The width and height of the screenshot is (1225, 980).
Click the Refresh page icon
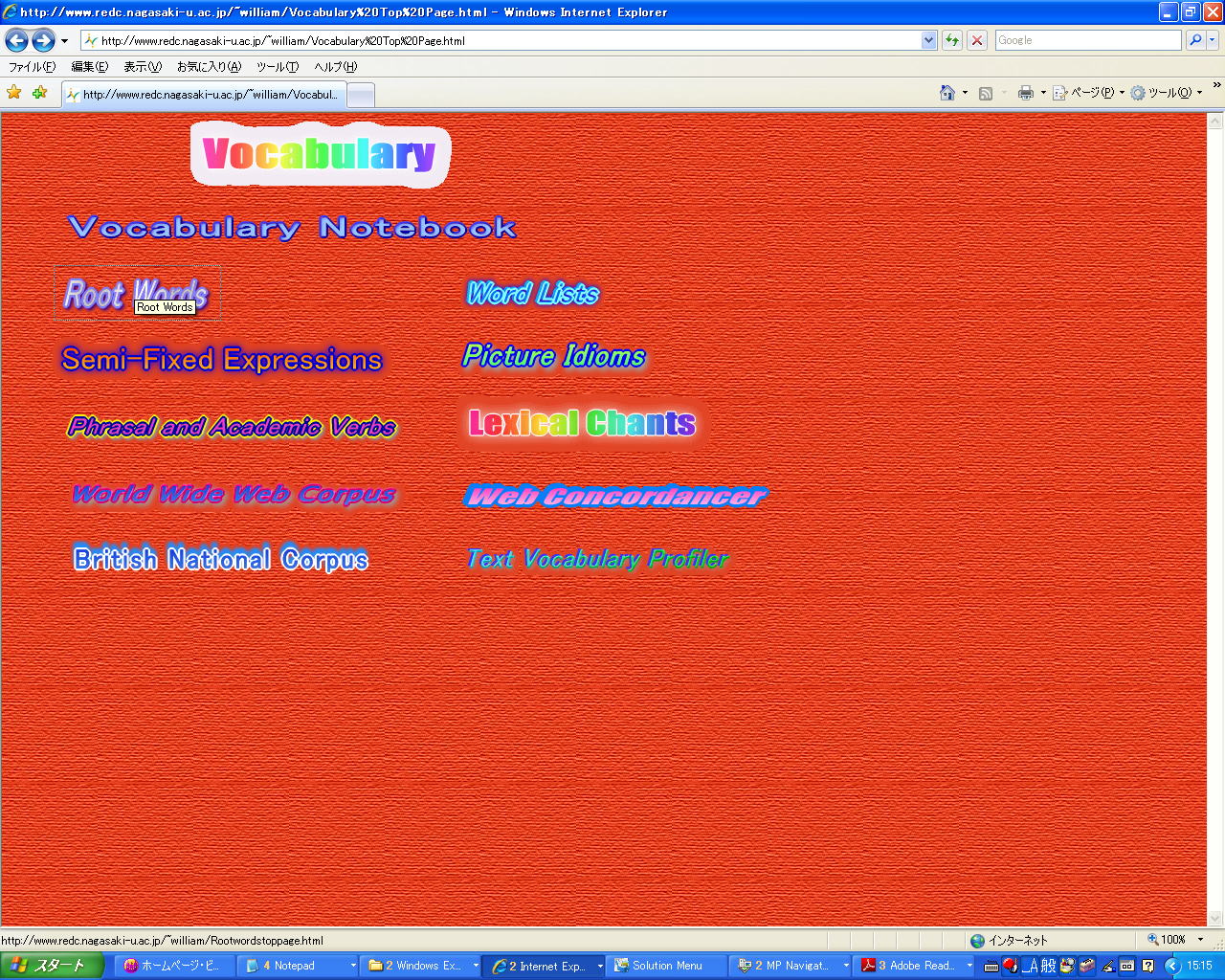coord(951,40)
